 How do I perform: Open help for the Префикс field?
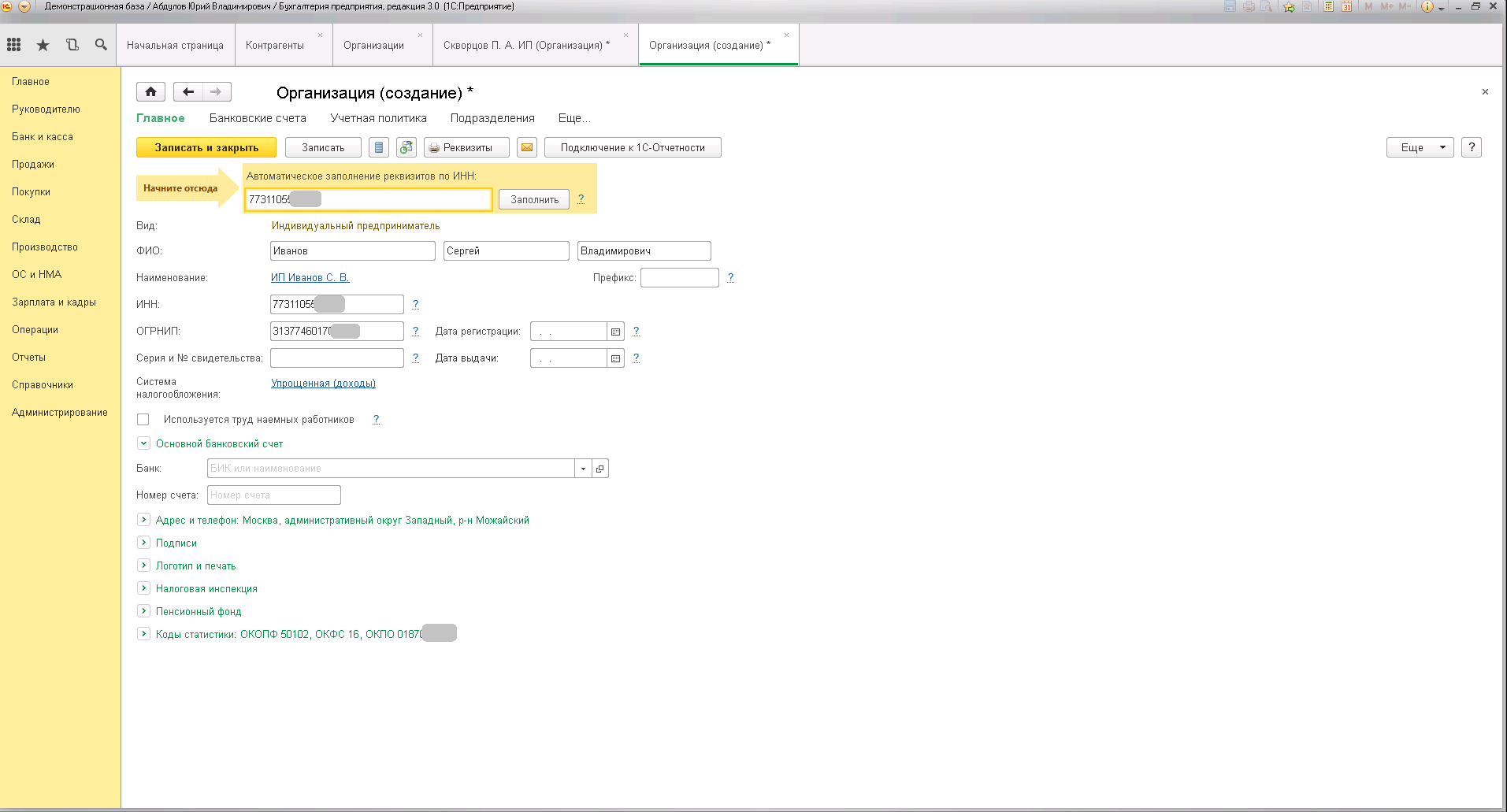coord(730,277)
